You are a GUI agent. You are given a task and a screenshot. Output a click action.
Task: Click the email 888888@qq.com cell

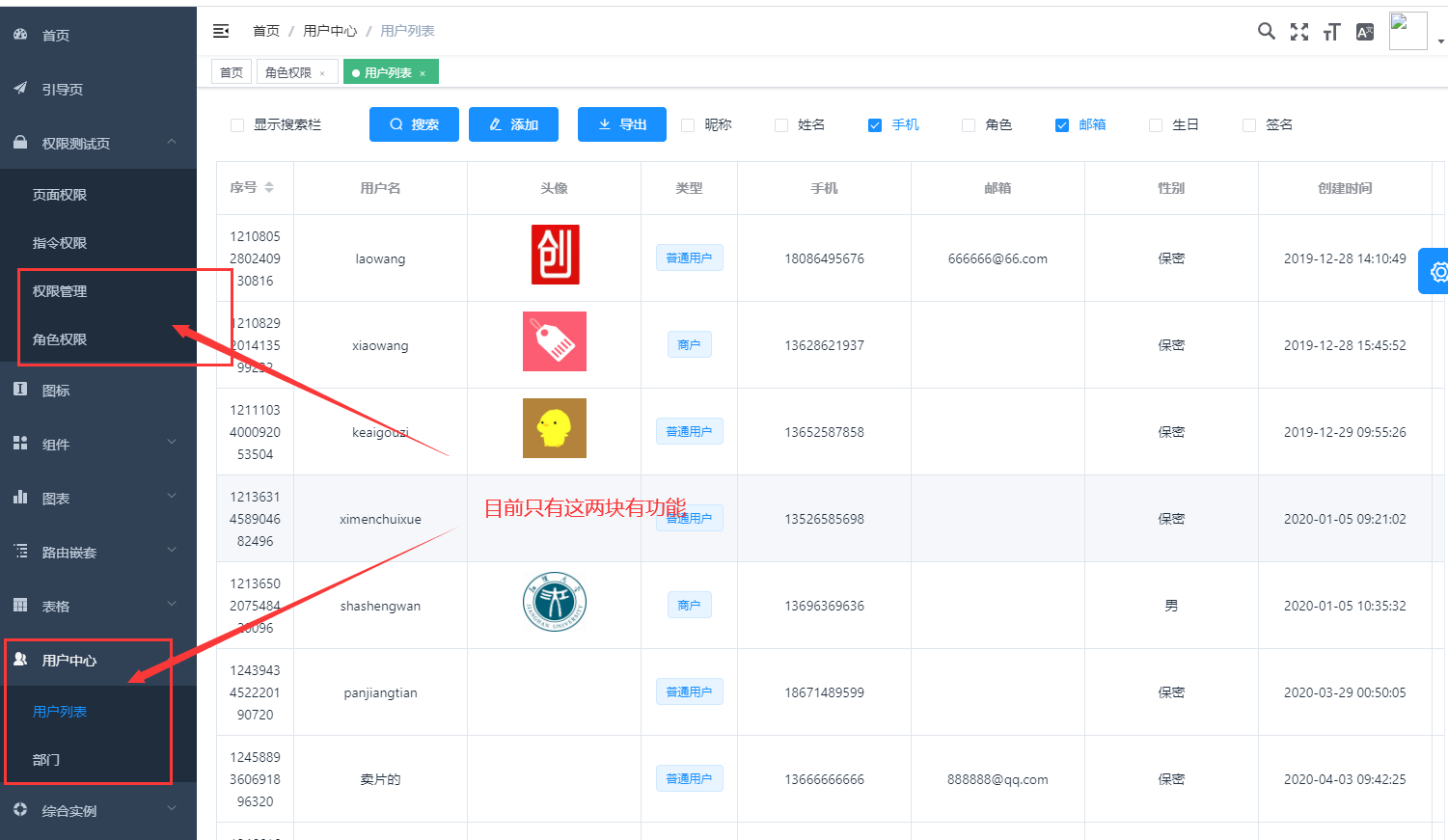[x=997, y=779]
